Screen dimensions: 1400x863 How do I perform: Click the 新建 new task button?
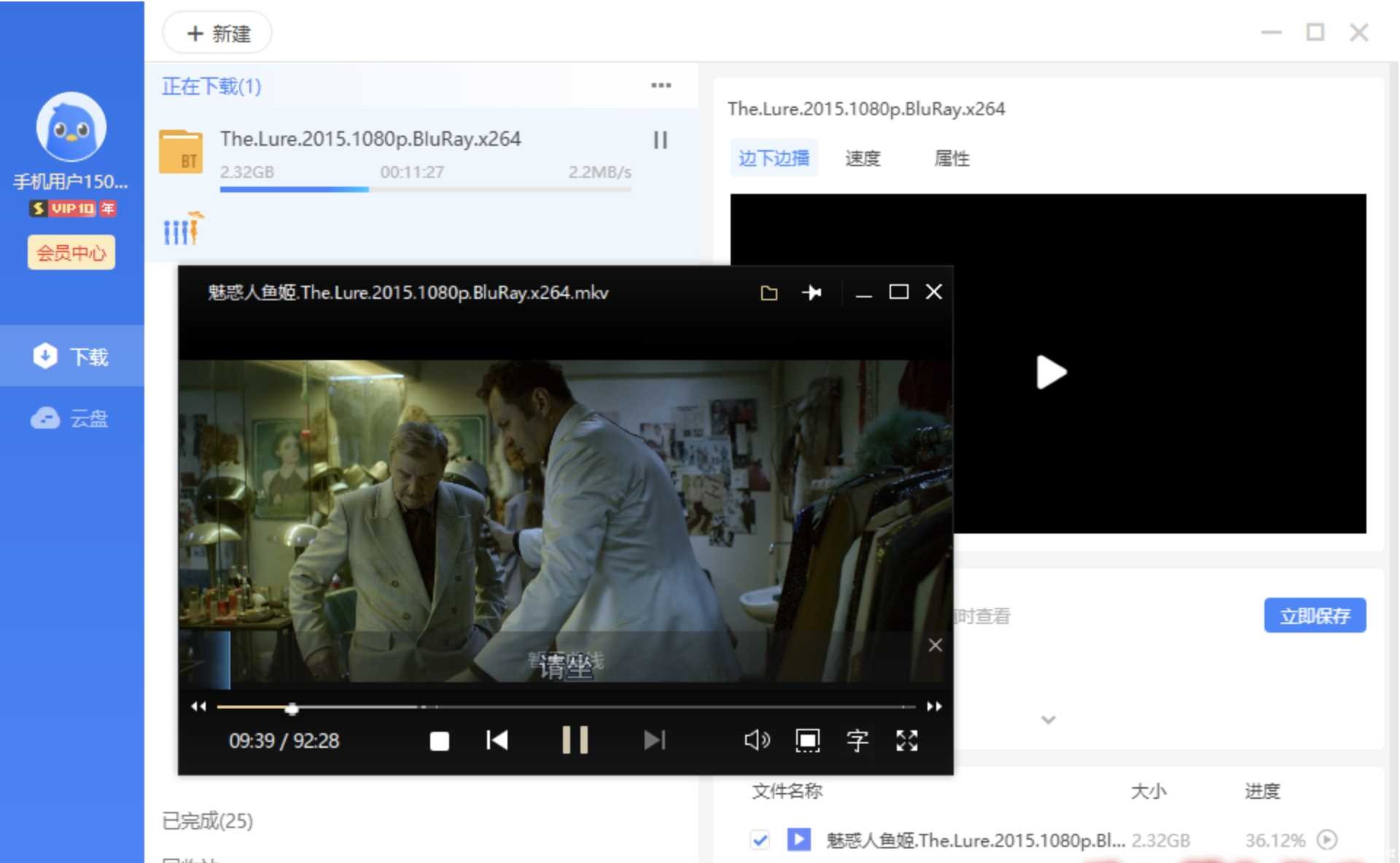[x=217, y=34]
